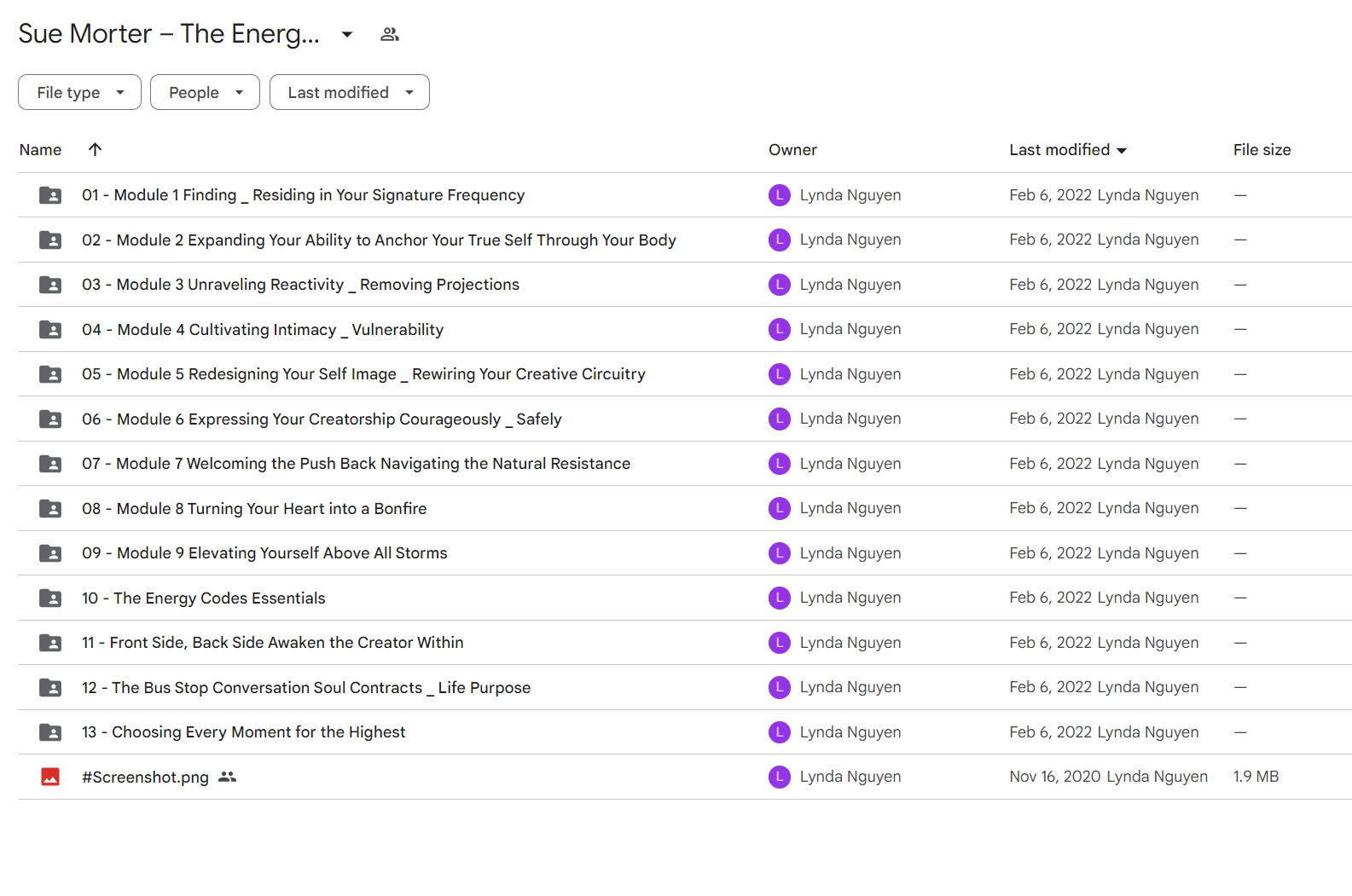
Task: Select '11 - Front Side, Back Side' folder
Action: point(272,643)
